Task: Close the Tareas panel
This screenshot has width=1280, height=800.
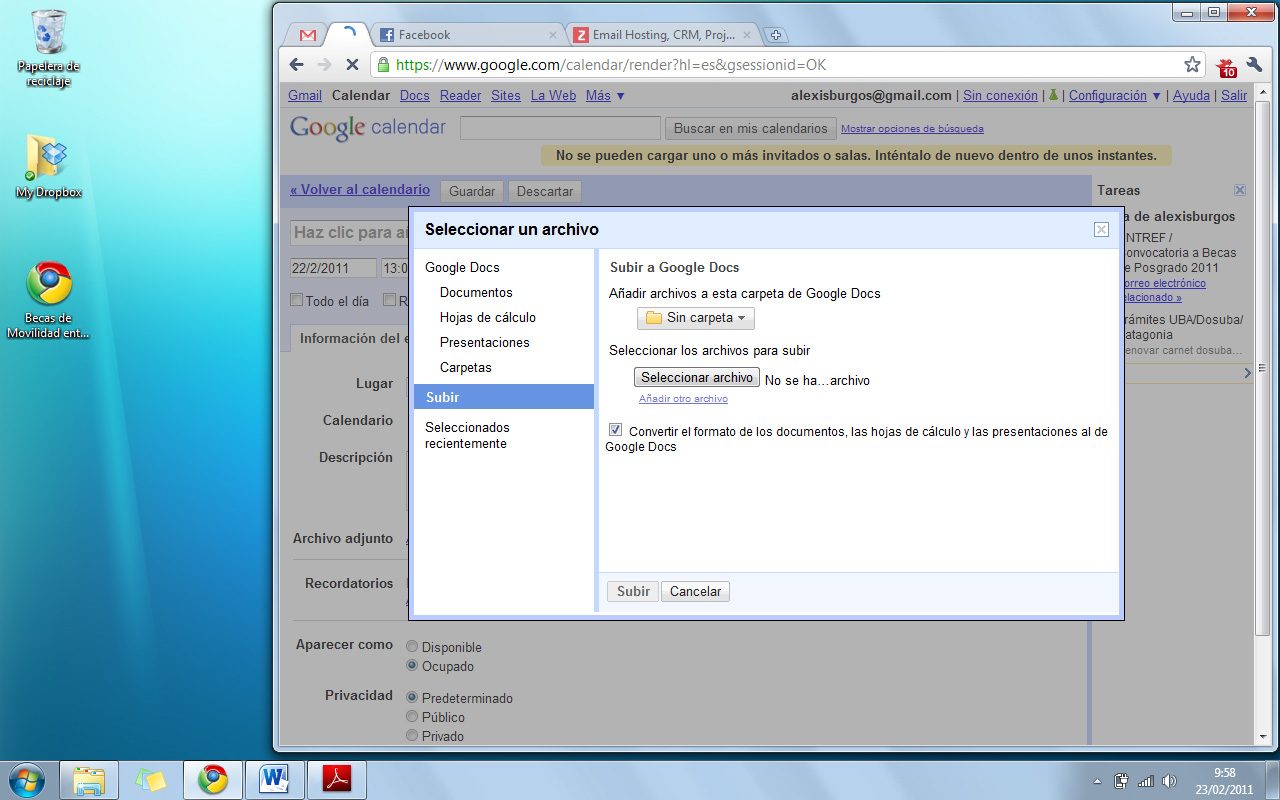Action: pyautogui.click(x=1240, y=190)
